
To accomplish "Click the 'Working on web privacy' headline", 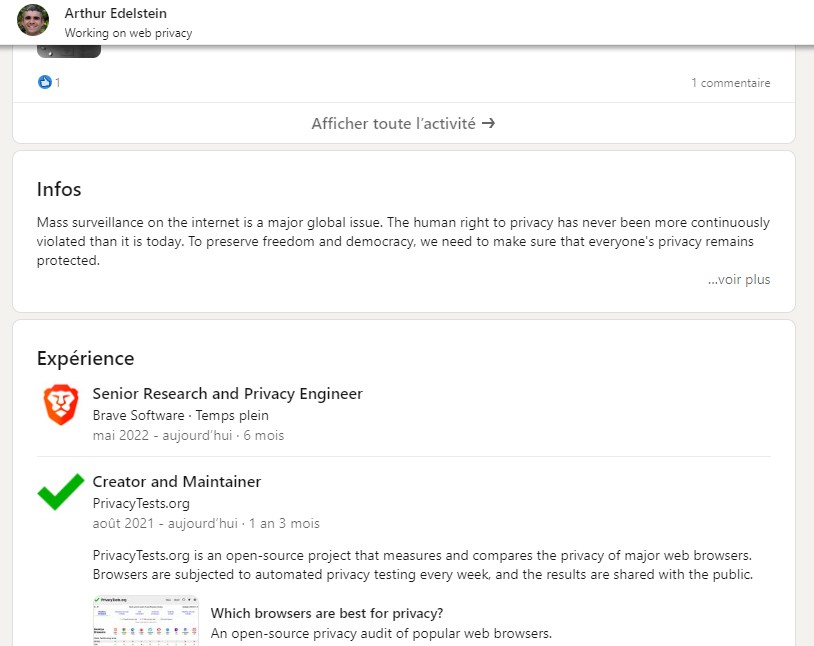I will (x=128, y=33).
